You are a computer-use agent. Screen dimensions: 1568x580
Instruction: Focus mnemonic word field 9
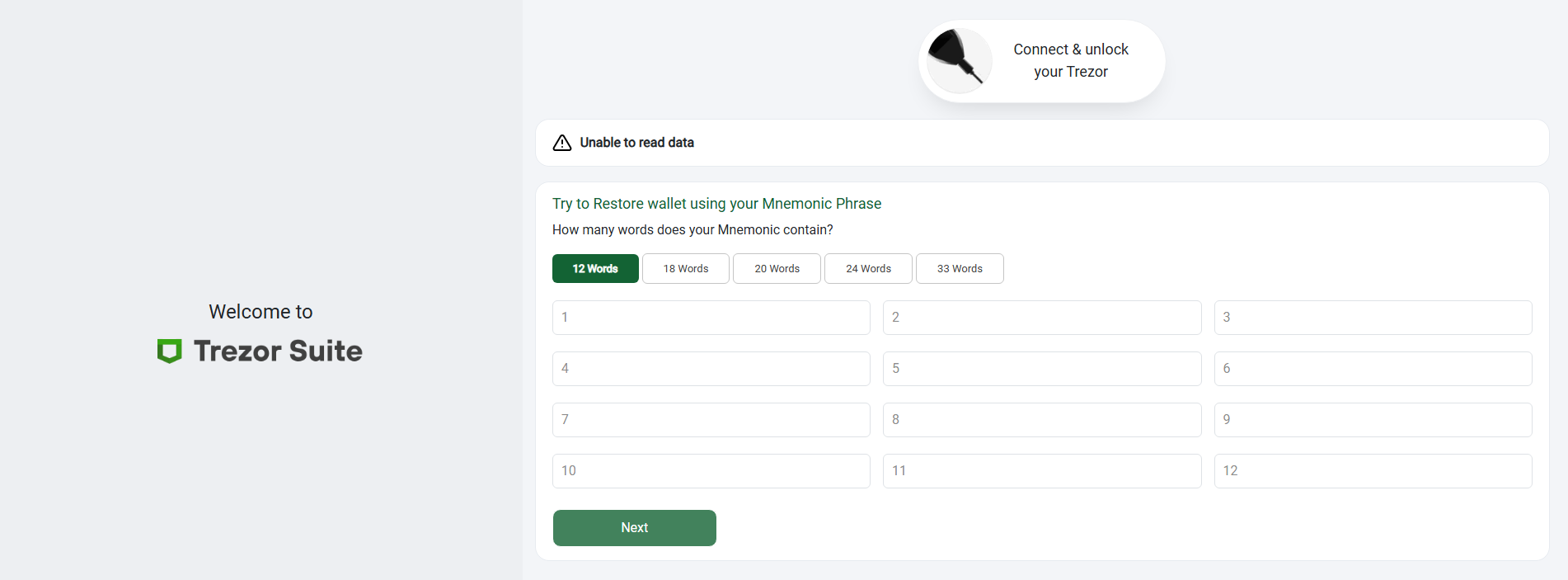tap(1373, 420)
